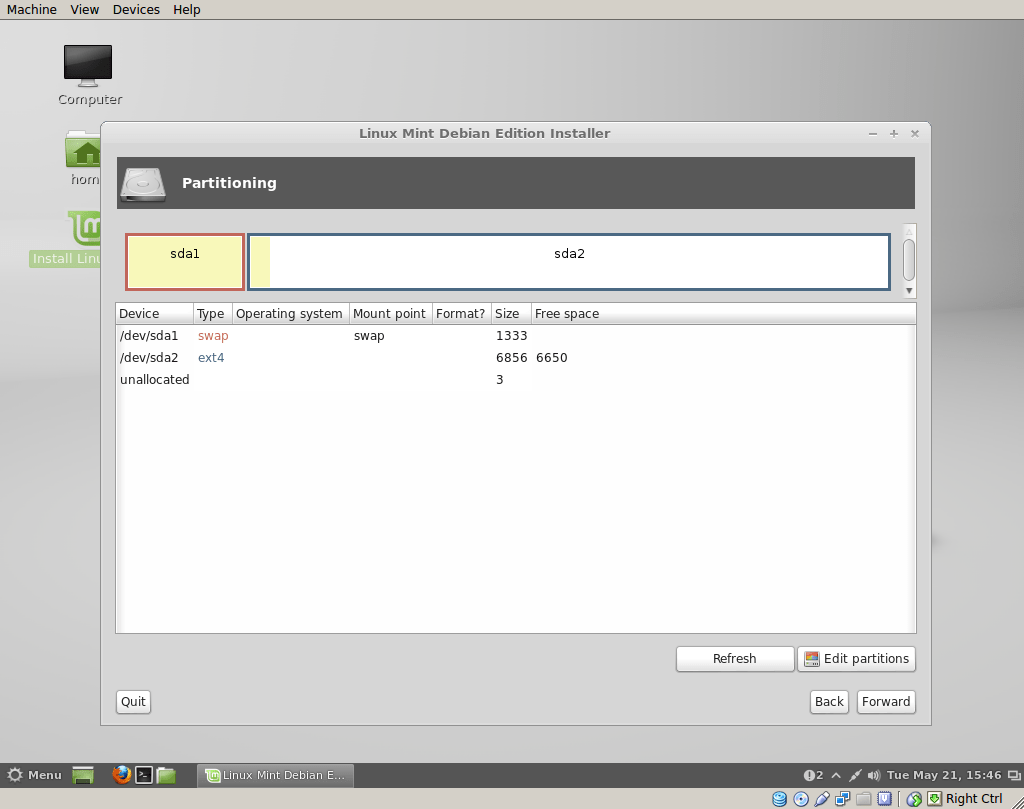
Task: Click Forward to continue installation
Action: pyautogui.click(x=885, y=702)
